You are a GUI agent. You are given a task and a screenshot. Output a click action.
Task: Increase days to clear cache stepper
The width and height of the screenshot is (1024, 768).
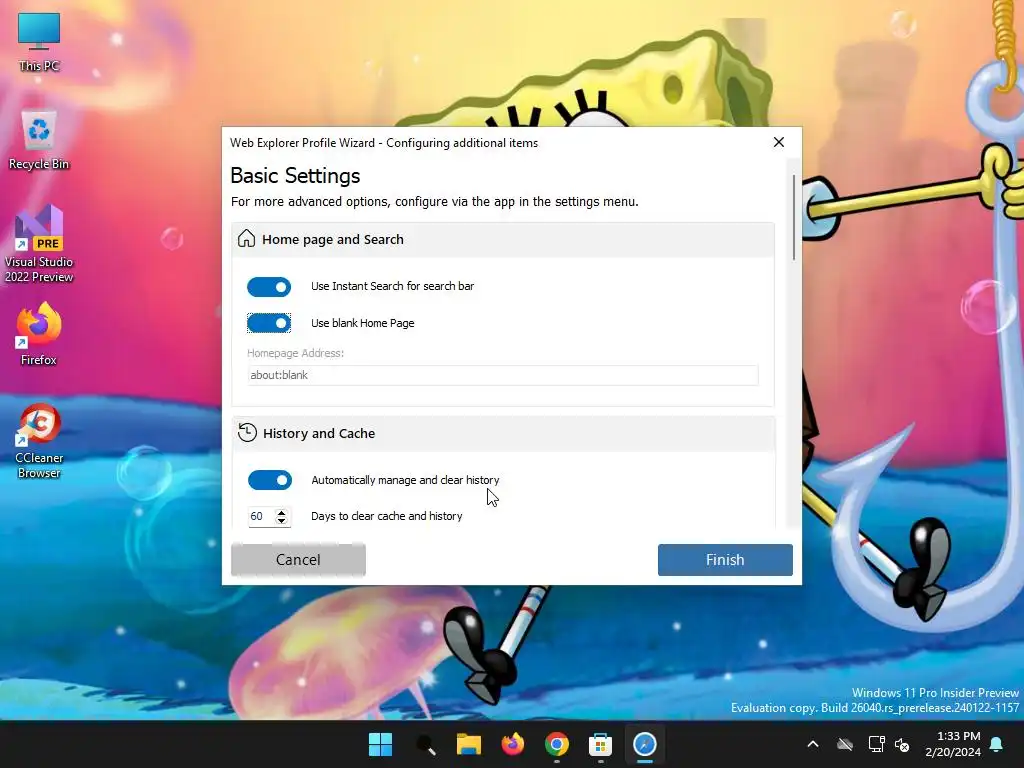pyautogui.click(x=281, y=513)
